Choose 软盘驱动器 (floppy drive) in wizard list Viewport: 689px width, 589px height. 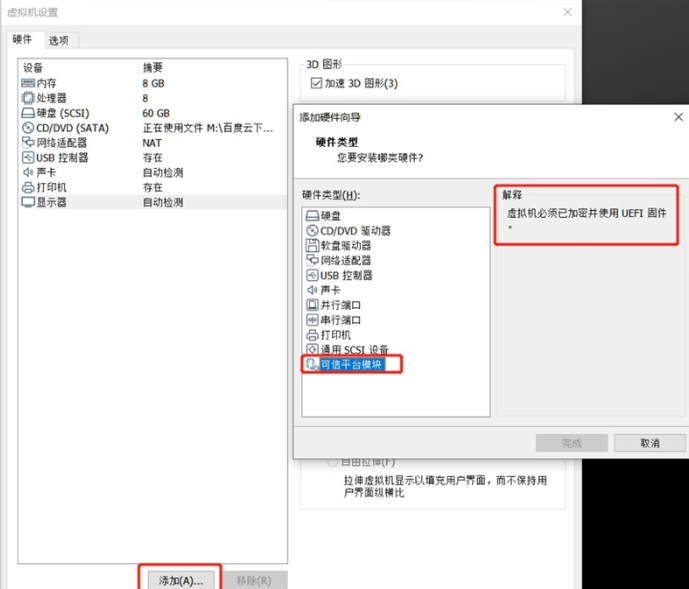point(345,245)
